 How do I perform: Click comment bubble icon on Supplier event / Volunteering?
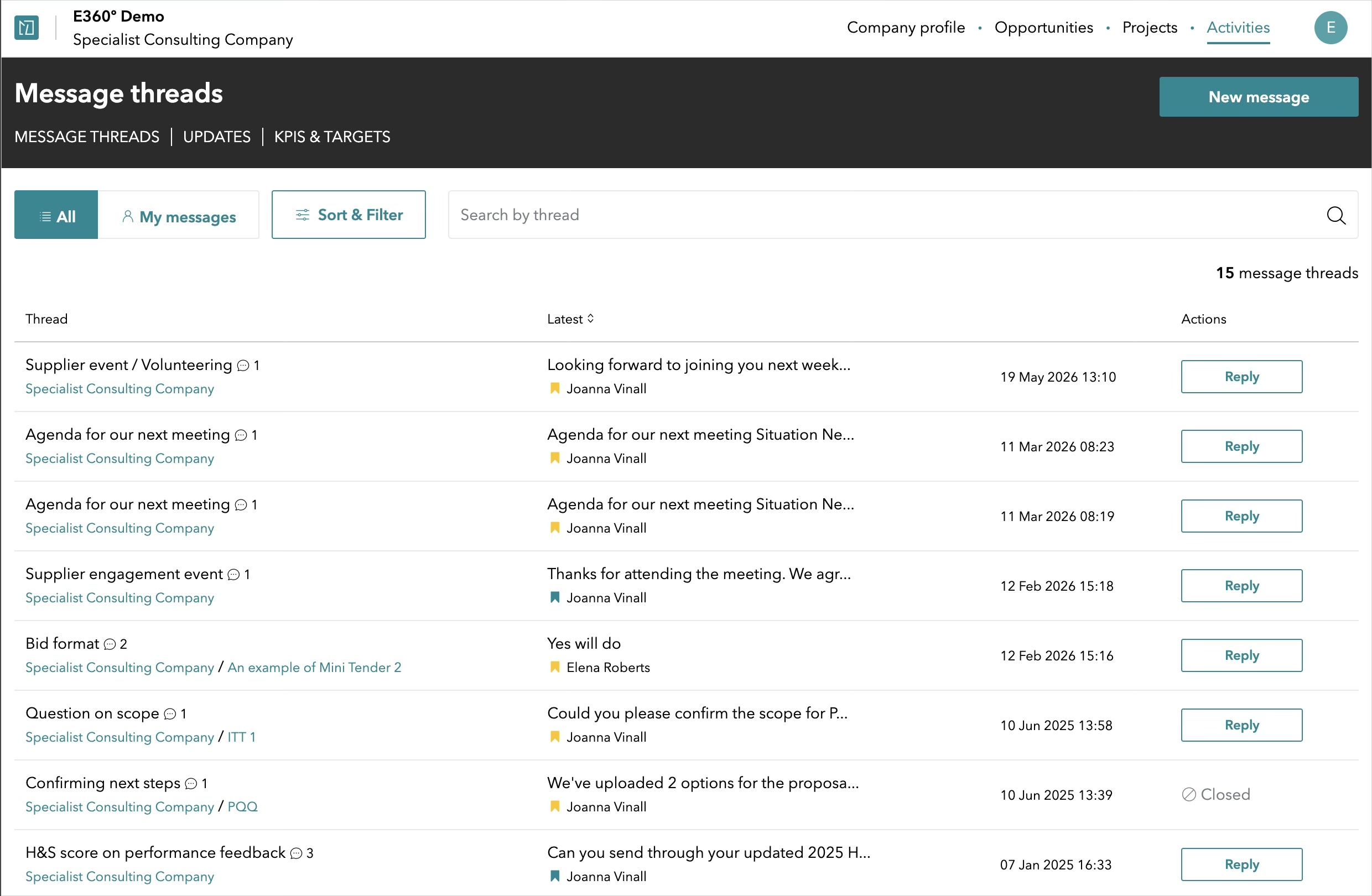[x=243, y=366]
